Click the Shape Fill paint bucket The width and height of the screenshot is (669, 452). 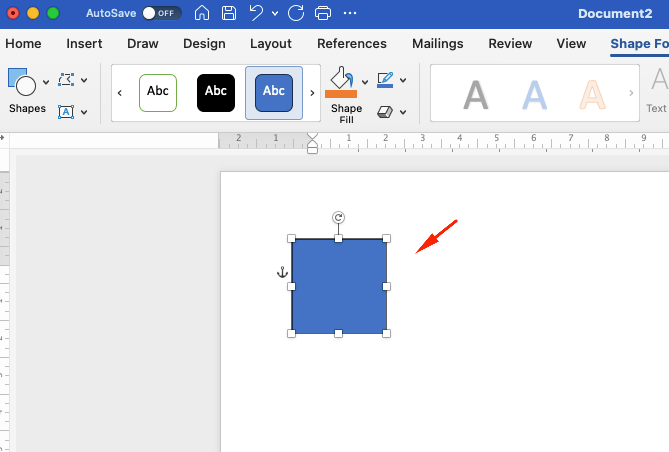pos(341,77)
